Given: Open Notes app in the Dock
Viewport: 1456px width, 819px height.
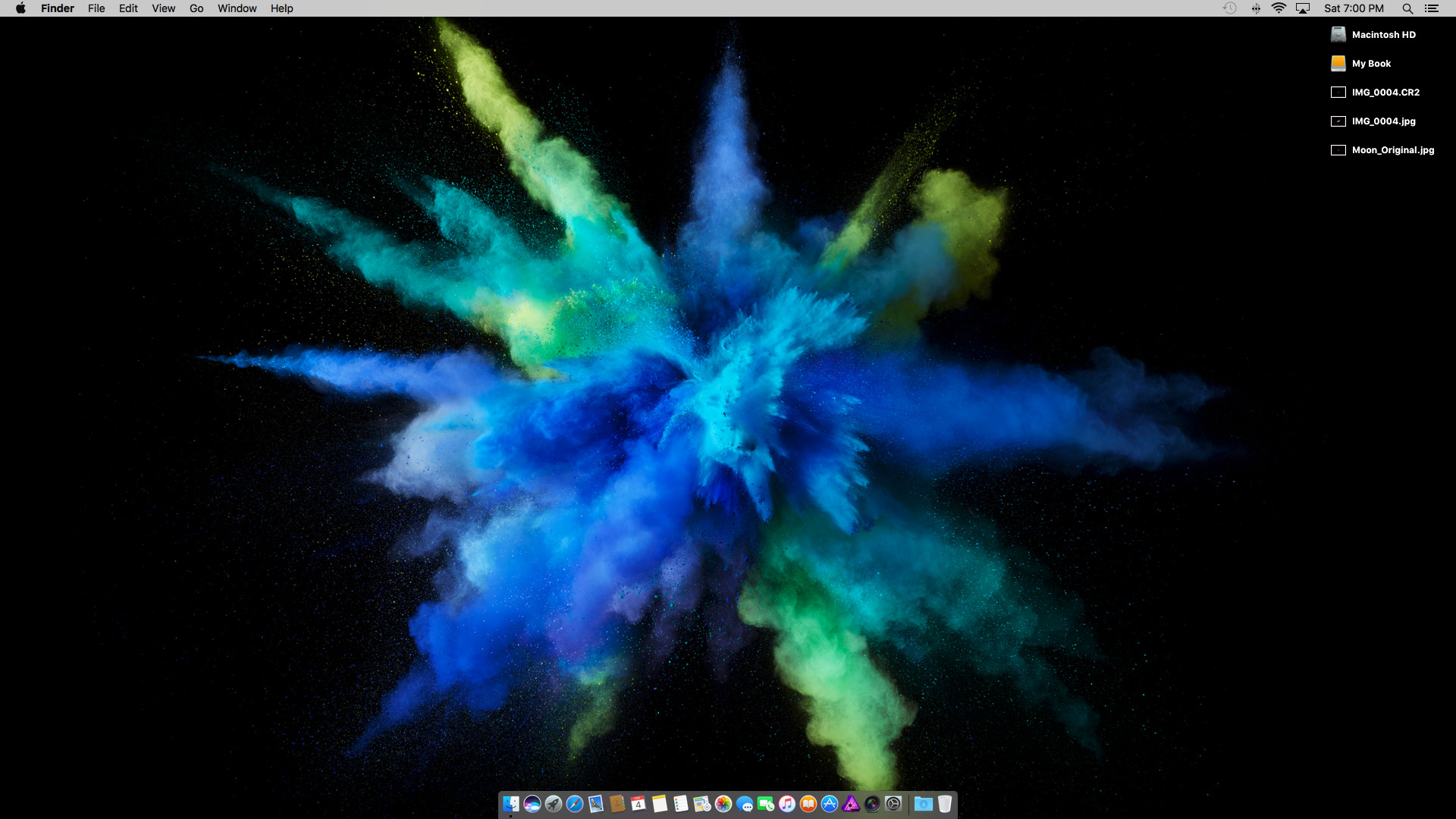Looking at the screenshot, I should point(660,804).
